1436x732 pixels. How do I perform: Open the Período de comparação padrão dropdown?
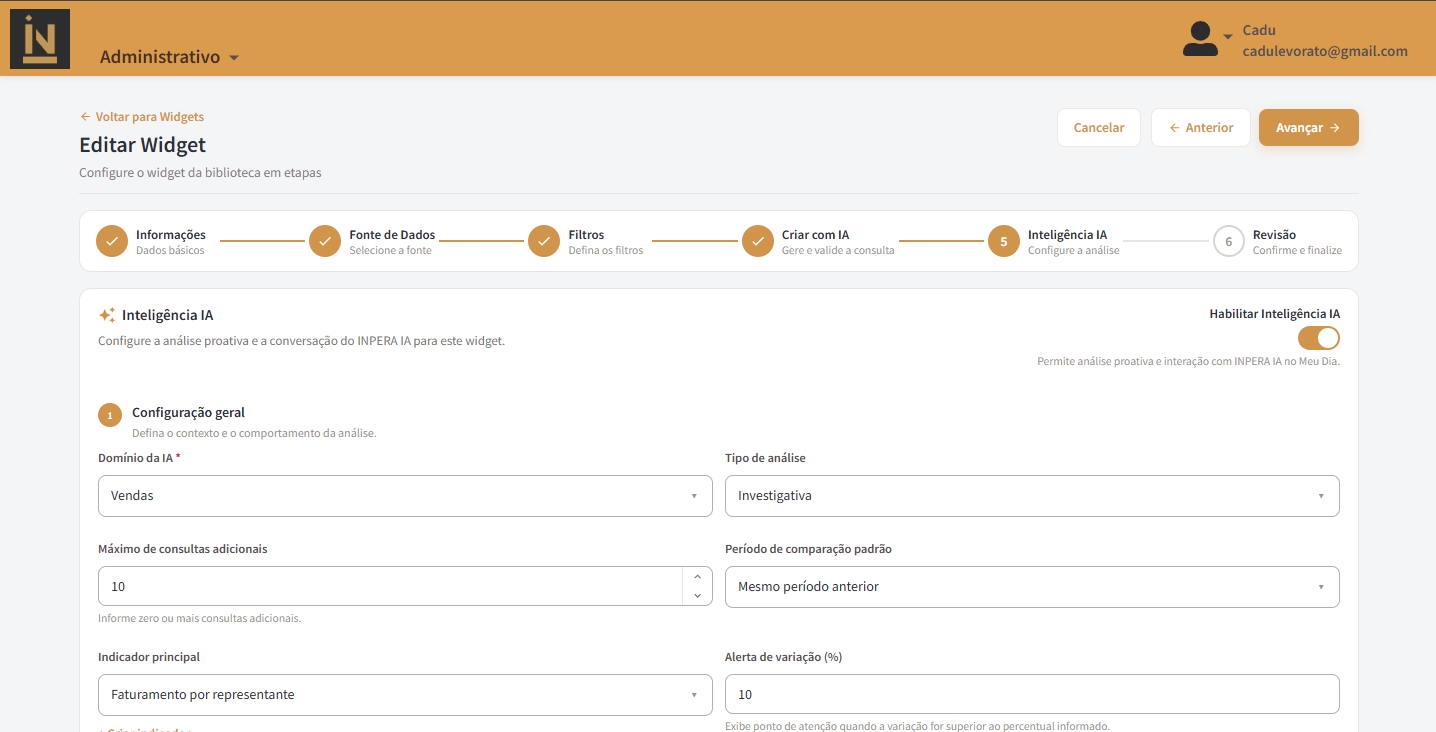(x=1032, y=587)
